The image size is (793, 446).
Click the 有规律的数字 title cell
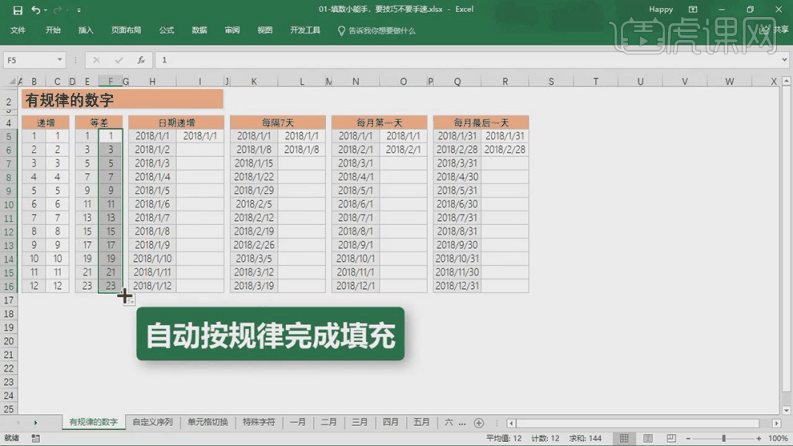pyautogui.click(x=122, y=100)
